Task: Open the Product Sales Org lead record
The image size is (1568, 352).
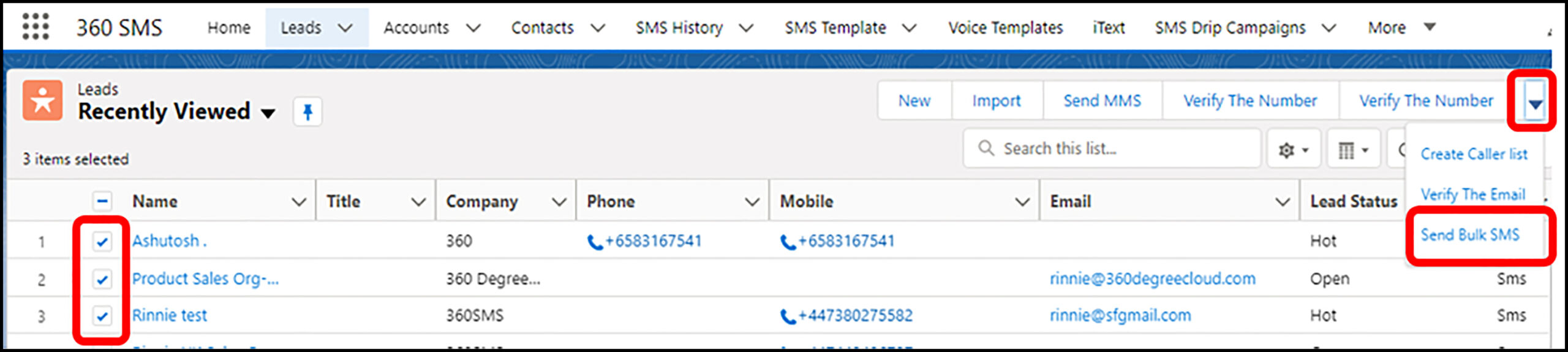Action: pos(206,279)
